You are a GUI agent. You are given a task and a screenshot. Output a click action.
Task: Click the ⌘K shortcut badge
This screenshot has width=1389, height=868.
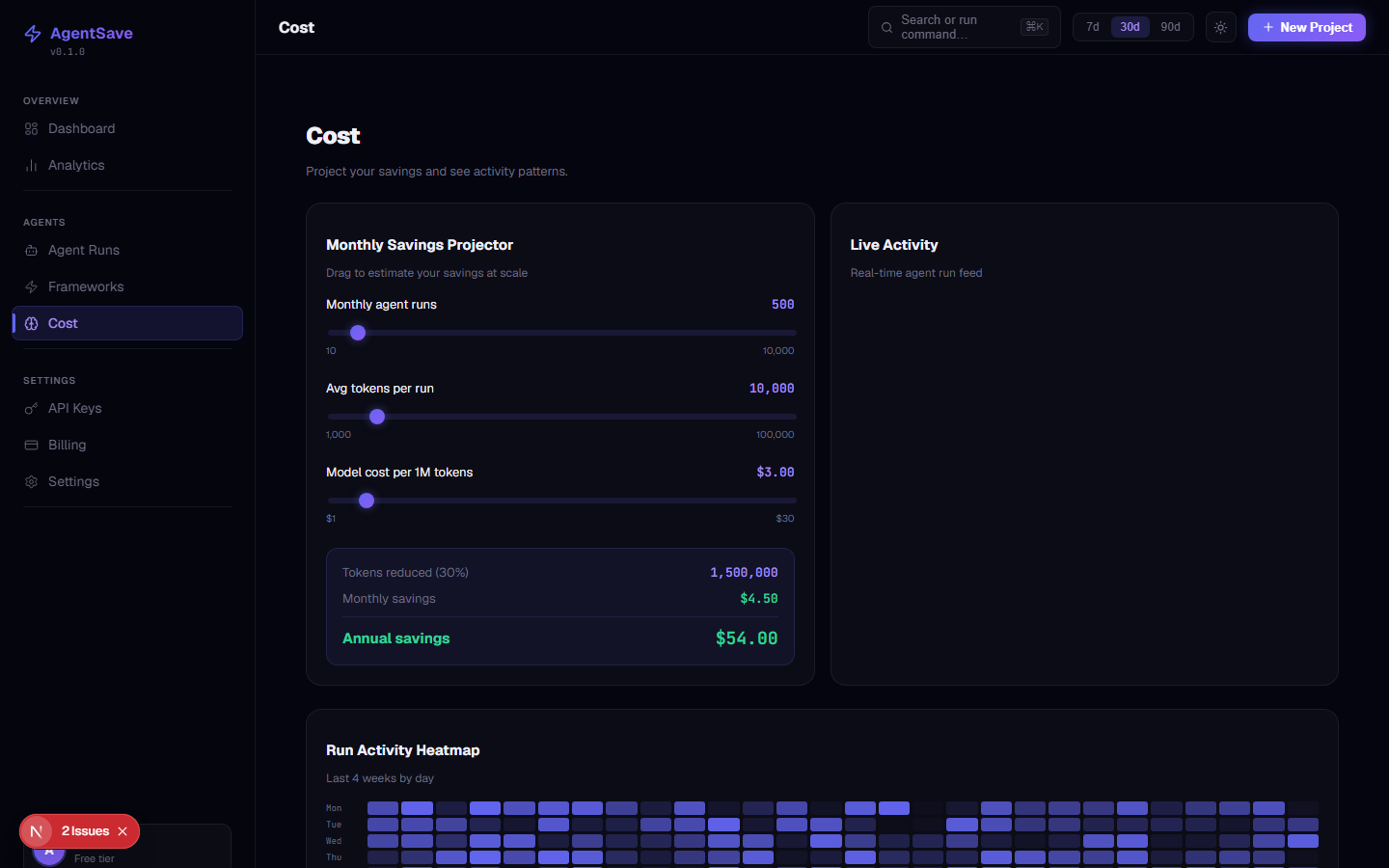pyautogui.click(x=1034, y=27)
